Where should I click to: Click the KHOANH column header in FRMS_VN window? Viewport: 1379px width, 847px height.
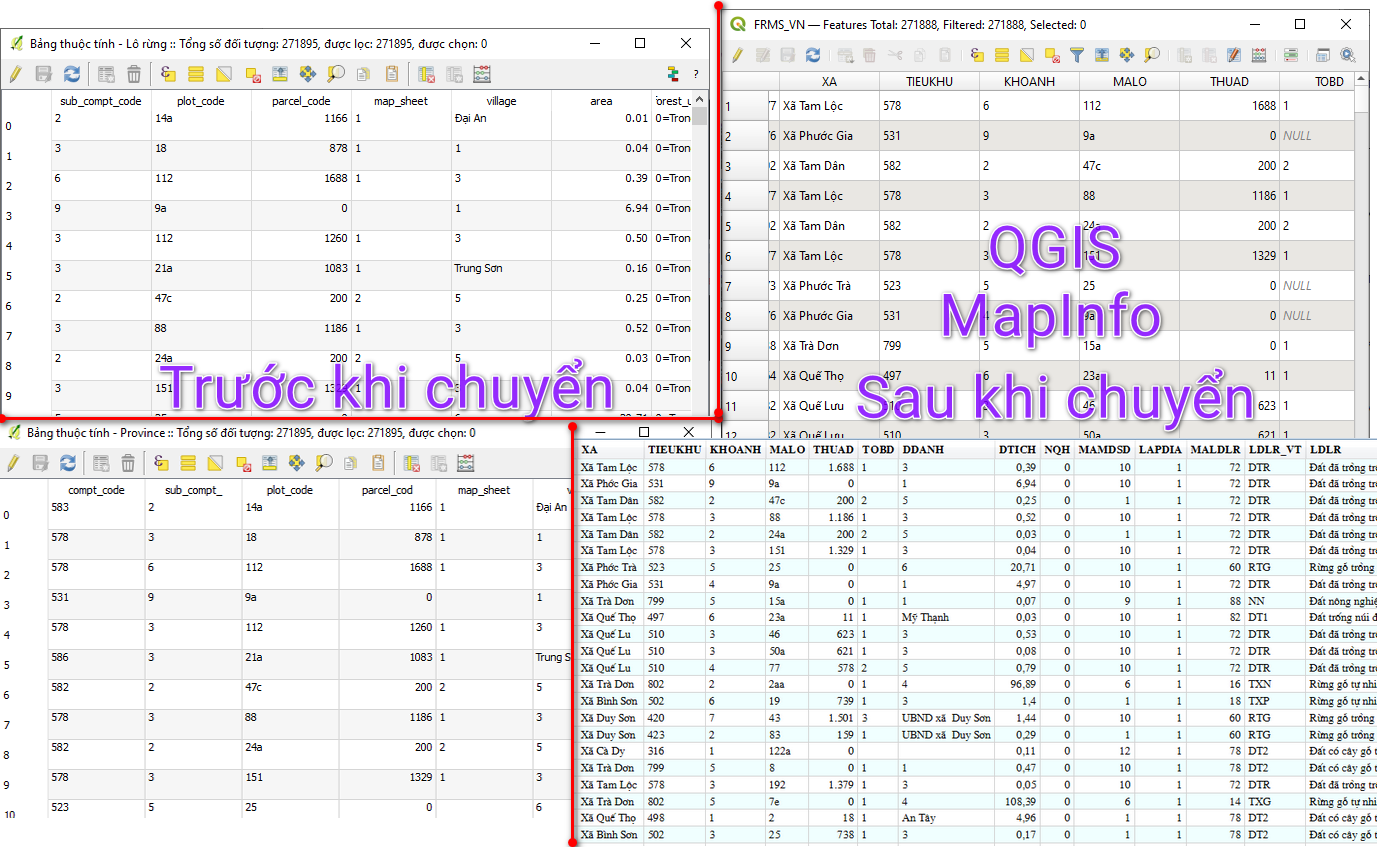(x=1029, y=82)
